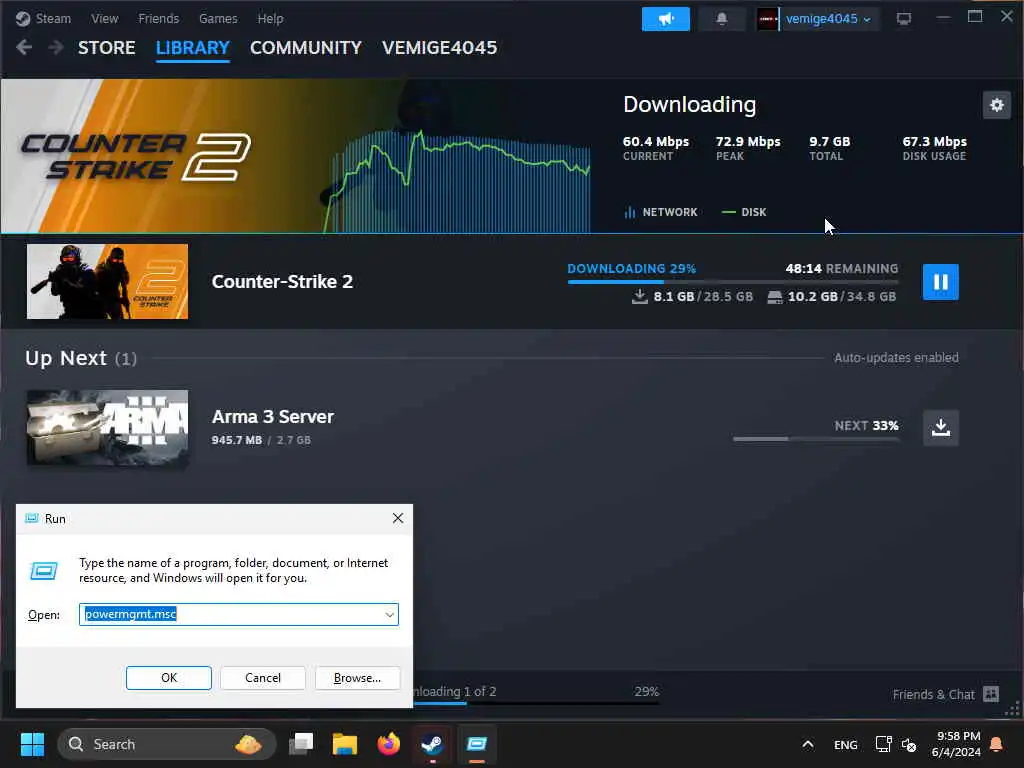Click the 9.7 GB TOTAL stat

(x=829, y=148)
